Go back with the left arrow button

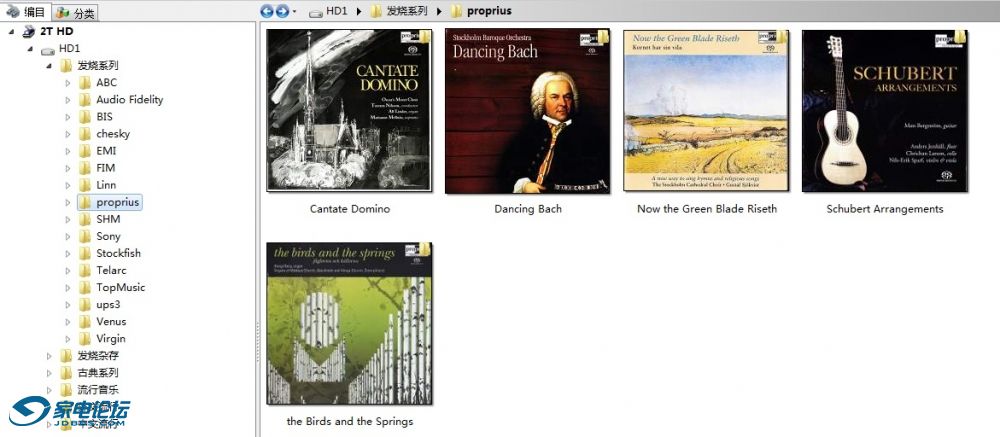(x=267, y=11)
